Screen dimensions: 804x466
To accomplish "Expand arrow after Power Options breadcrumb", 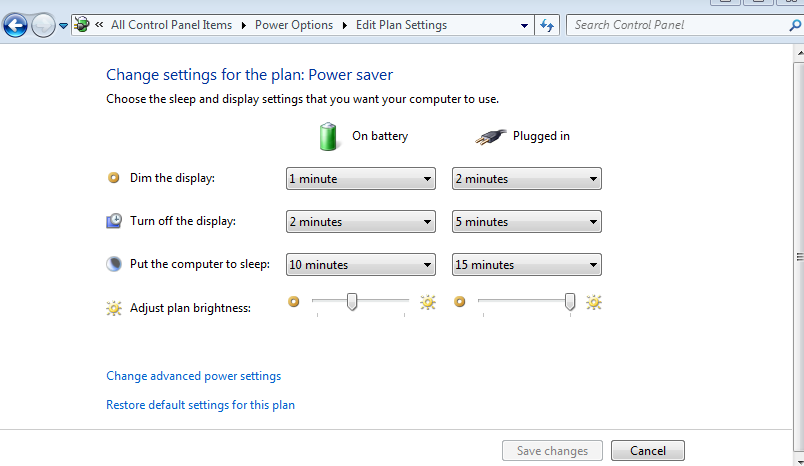I will (345, 25).
